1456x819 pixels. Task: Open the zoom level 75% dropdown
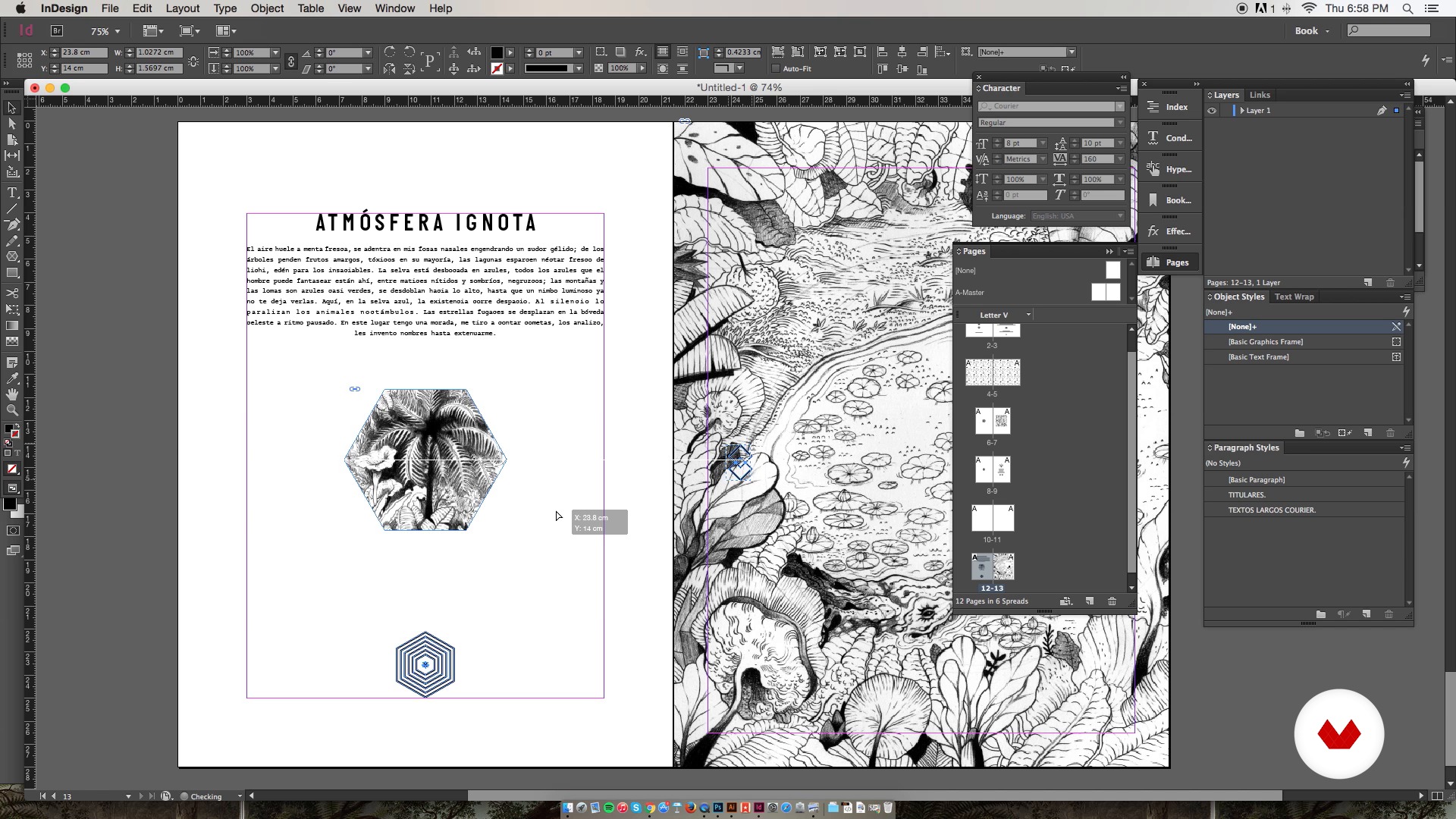point(117,31)
